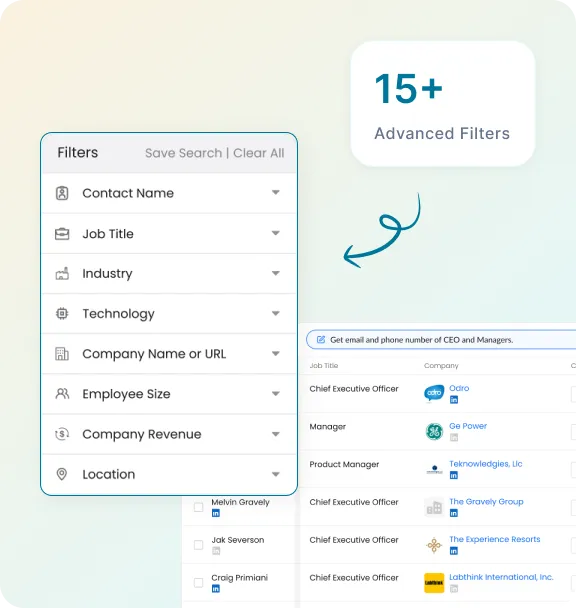Click the CEO and Managers prompt field
This screenshot has height=608, width=576.
point(441,340)
